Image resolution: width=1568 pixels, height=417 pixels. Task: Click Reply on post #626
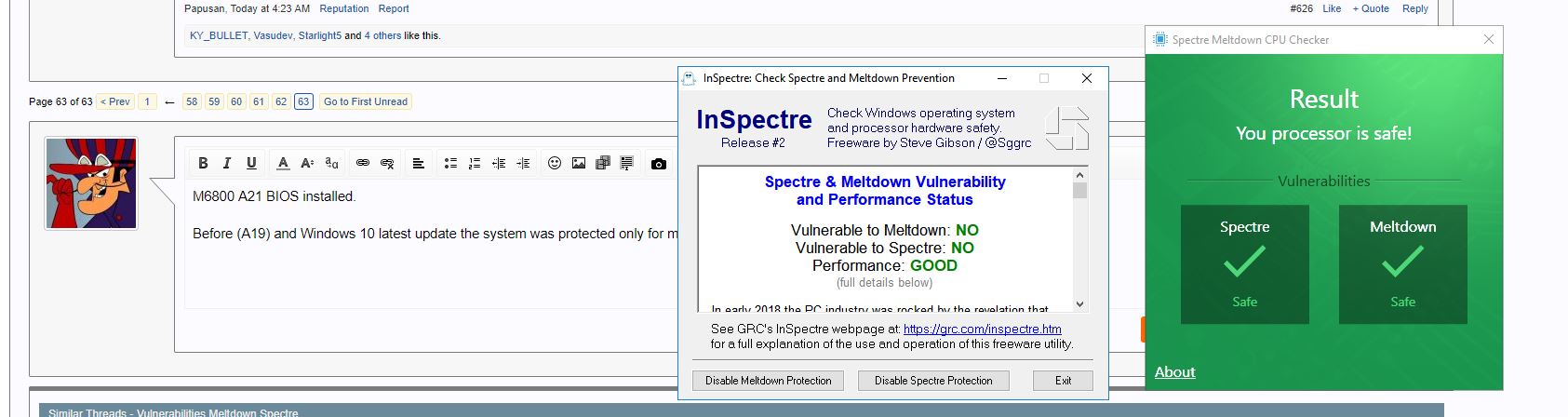point(1415,8)
